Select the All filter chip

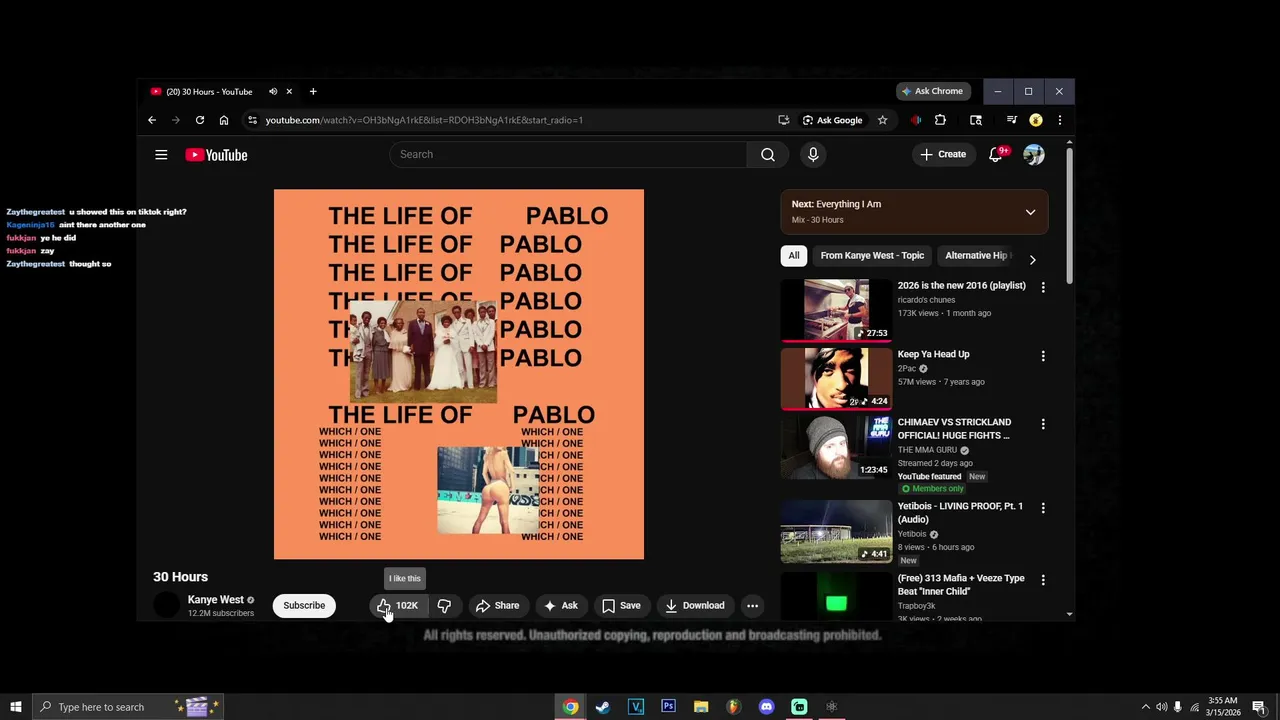pyautogui.click(x=794, y=255)
